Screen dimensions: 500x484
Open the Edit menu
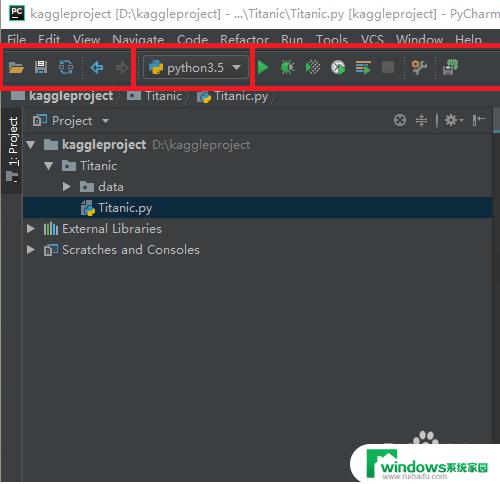click(49, 39)
